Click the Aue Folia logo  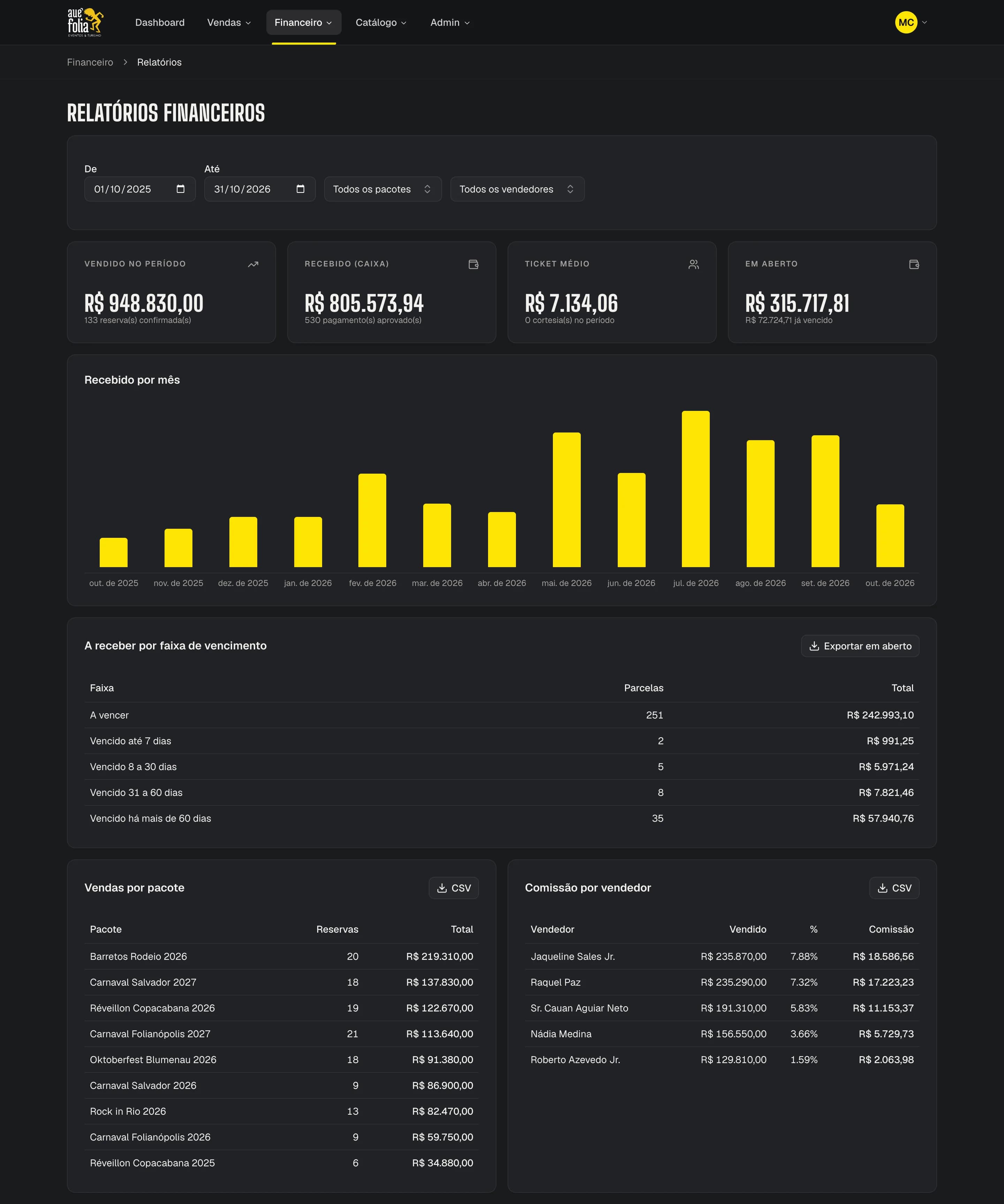pyautogui.click(x=85, y=22)
